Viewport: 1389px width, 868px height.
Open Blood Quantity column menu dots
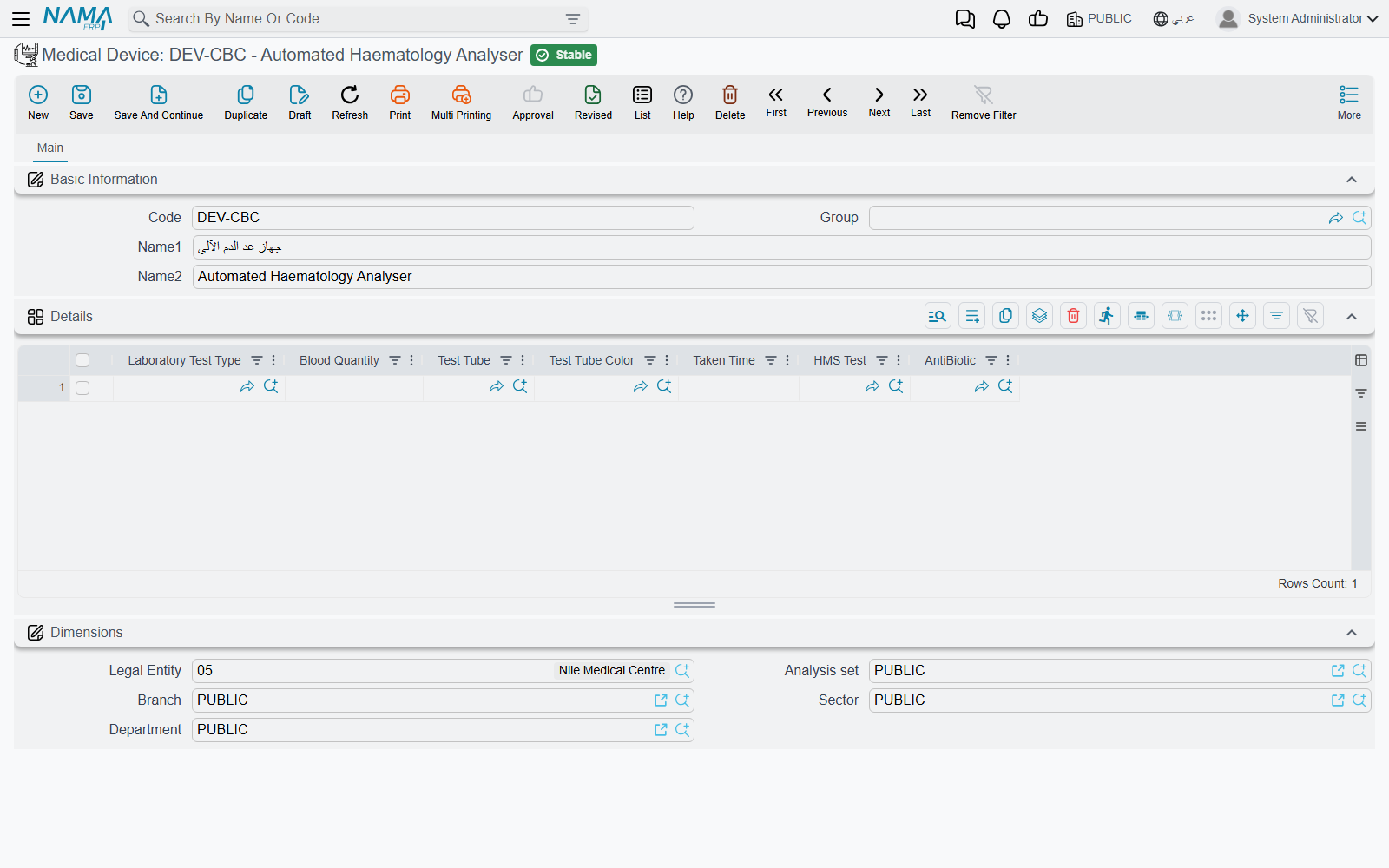pos(411,360)
